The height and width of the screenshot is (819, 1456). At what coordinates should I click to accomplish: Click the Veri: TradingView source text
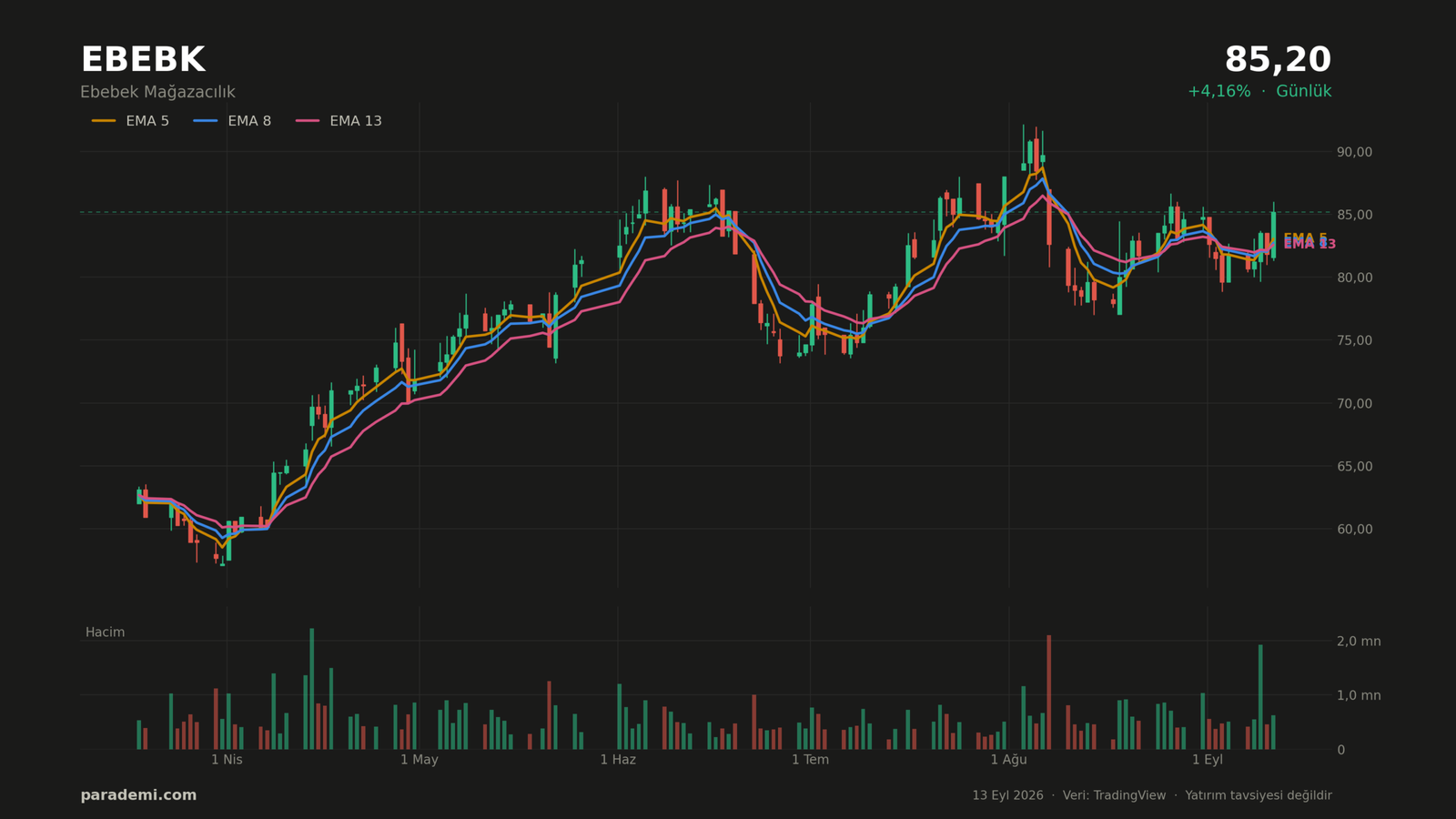click(x=1114, y=795)
